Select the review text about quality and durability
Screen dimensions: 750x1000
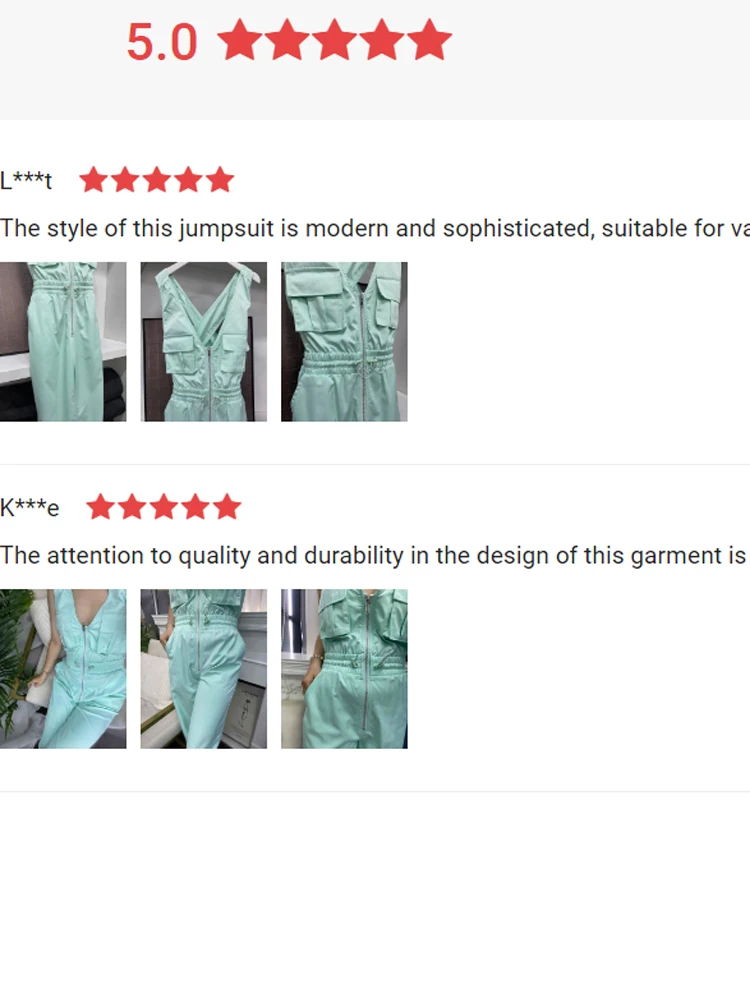[x=375, y=555]
